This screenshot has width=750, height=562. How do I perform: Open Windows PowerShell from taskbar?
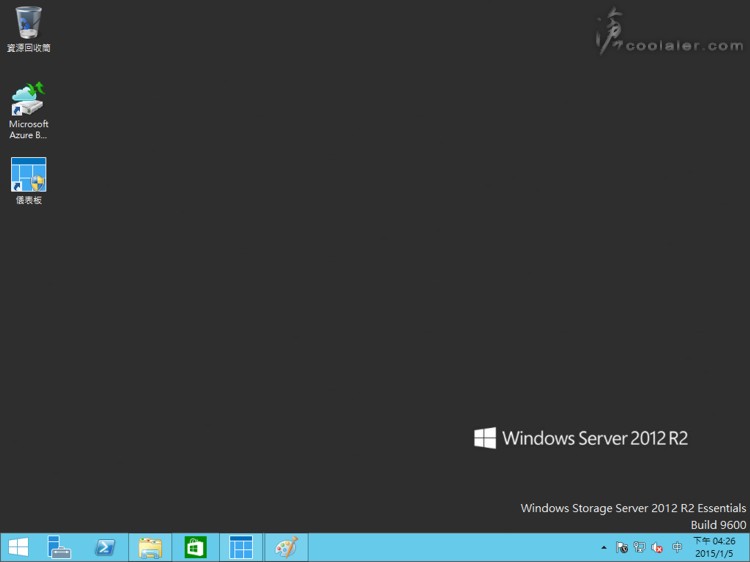coord(105,548)
